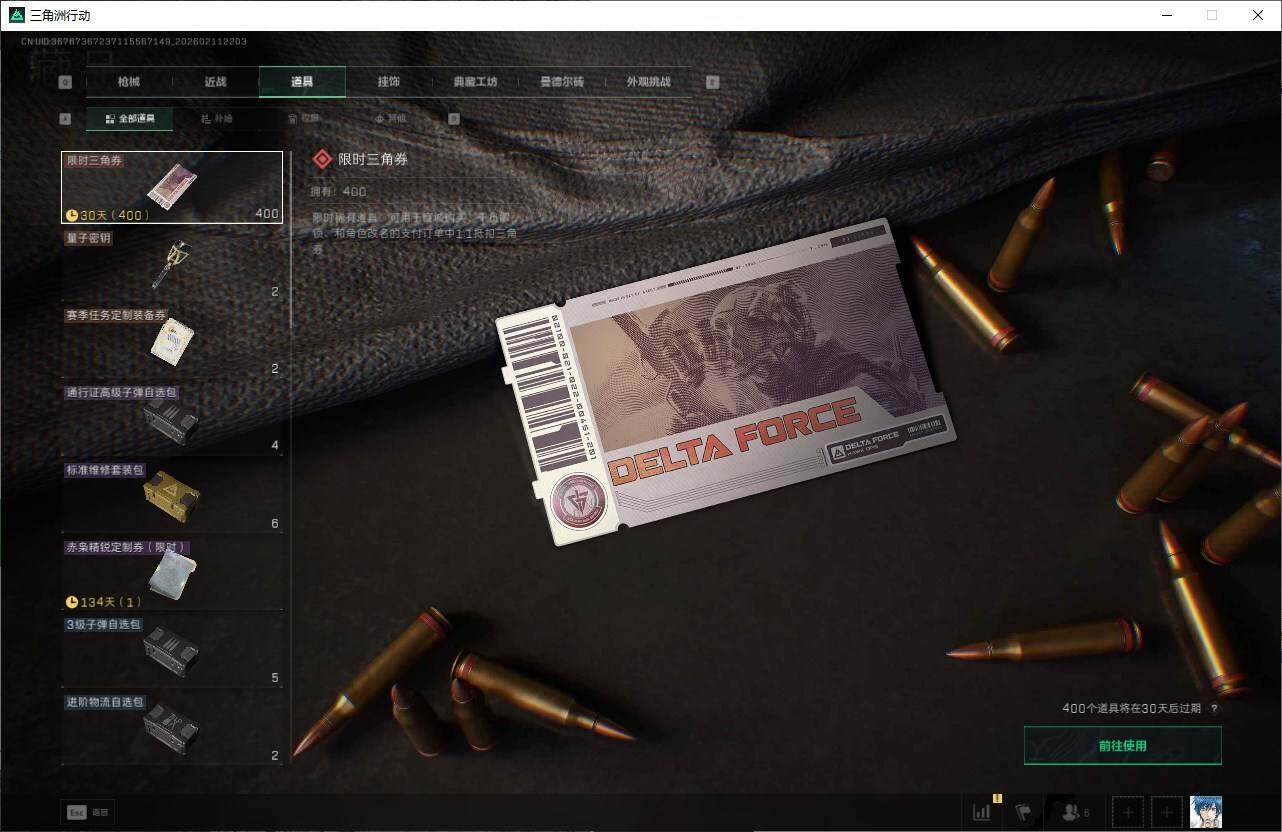Screen dimensions: 1282x832
Task: Switch to the 外观挑战 tab
Action: coord(648,82)
